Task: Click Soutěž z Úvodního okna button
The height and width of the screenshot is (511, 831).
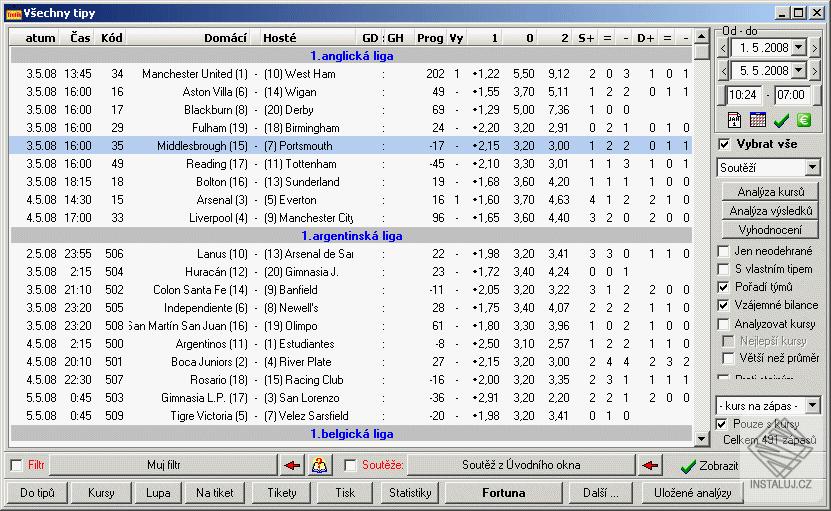Action: [x=521, y=465]
